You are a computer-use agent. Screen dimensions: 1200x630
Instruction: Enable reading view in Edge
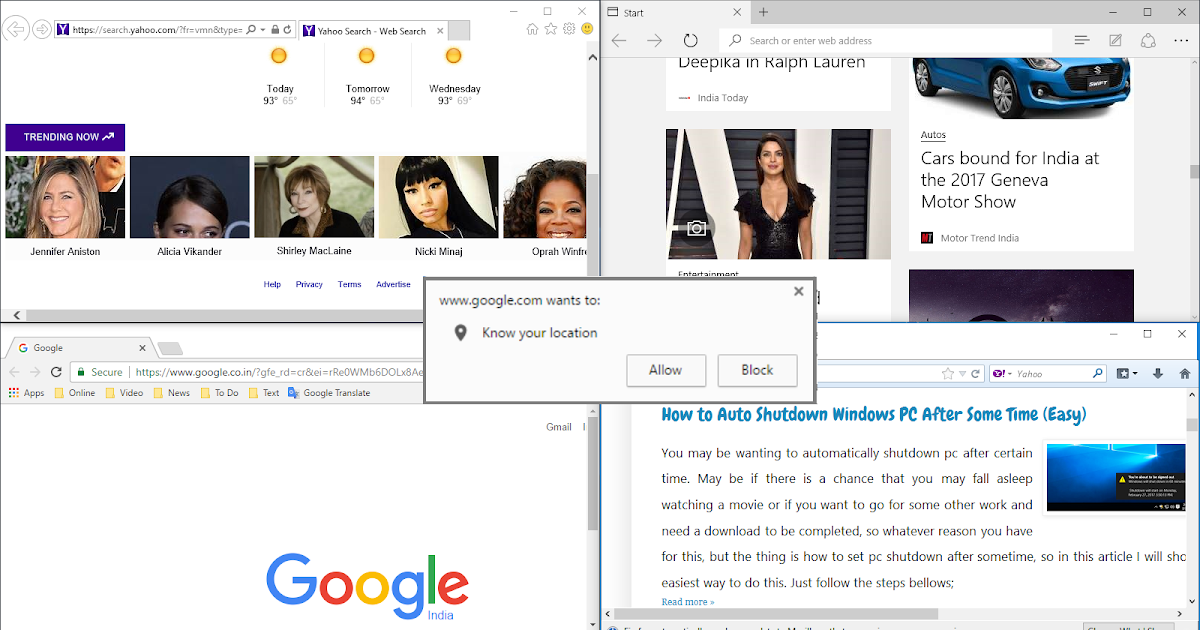(x=1082, y=40)
